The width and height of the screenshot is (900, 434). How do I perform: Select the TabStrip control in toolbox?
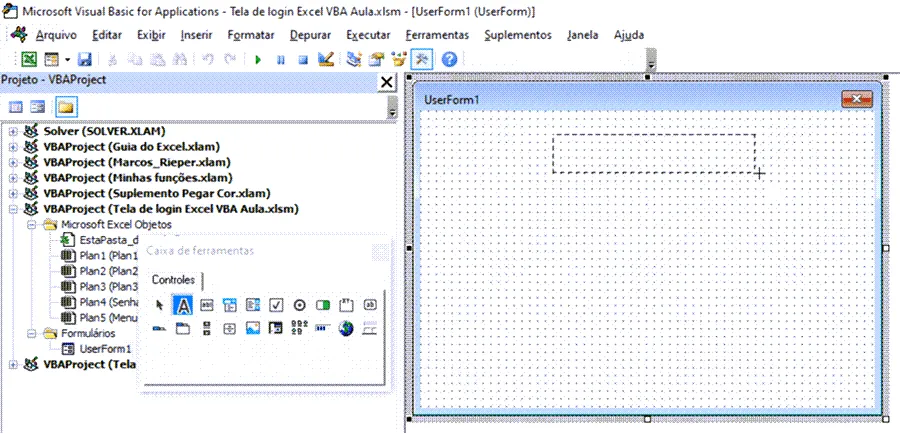tap(160, 329)
